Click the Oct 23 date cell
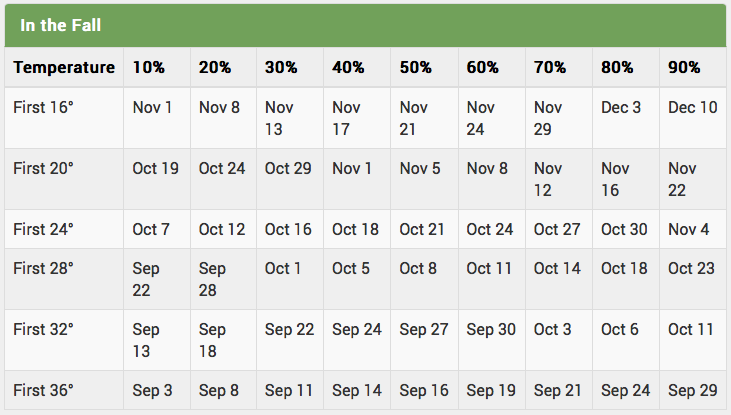 (x=692, y=268)
